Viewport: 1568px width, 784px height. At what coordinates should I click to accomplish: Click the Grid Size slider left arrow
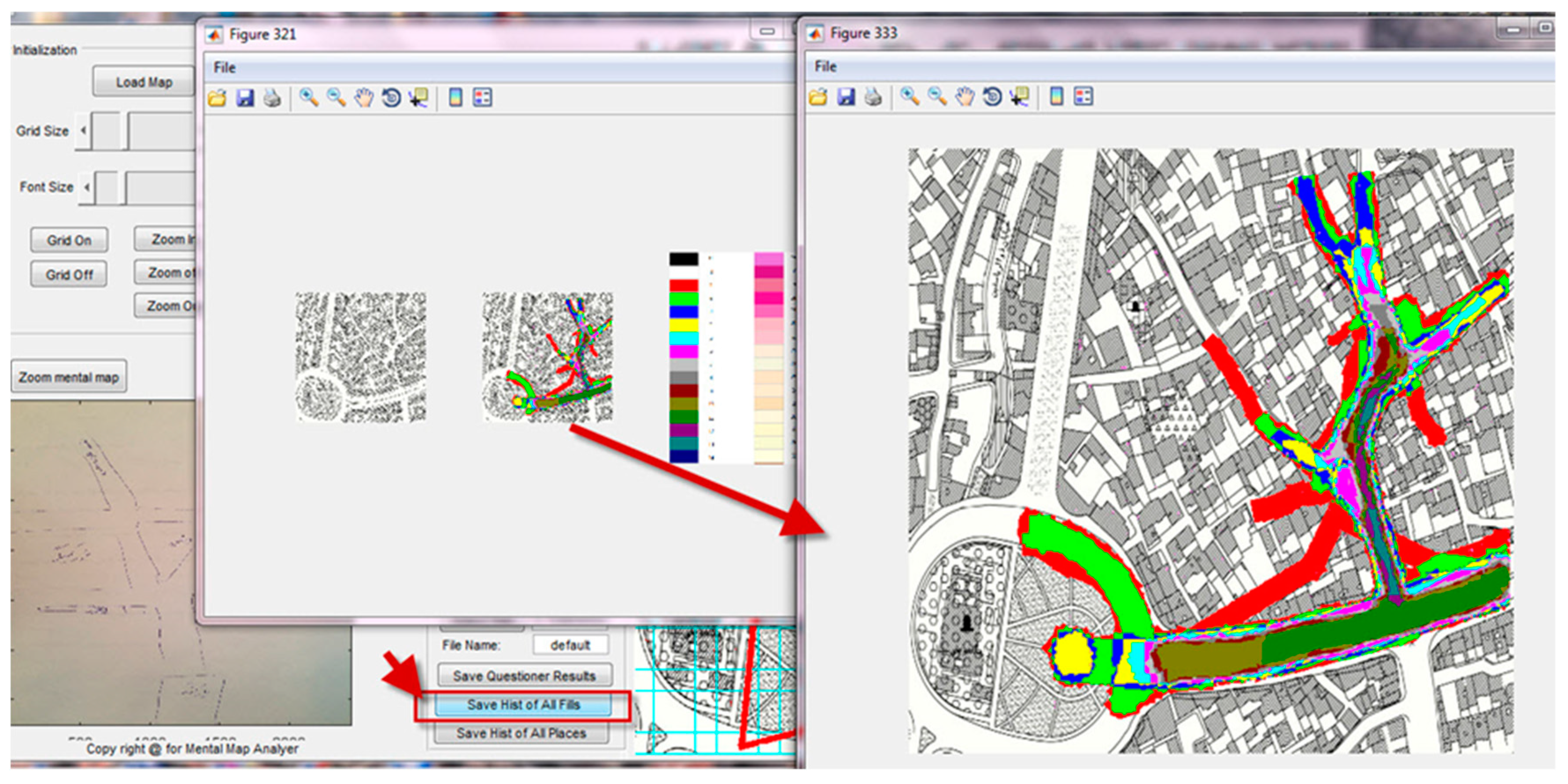[x=83, y=131]
